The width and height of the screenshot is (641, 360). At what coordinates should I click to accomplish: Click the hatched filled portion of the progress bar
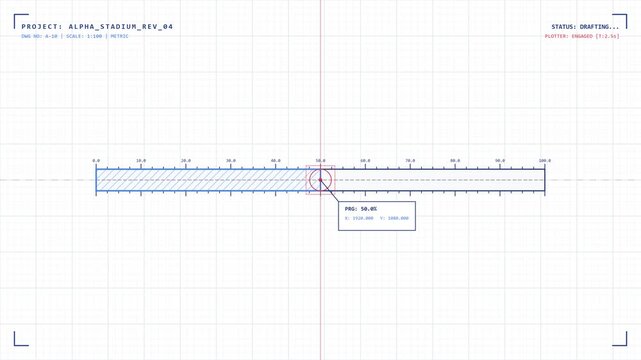[x=208, y=180]
